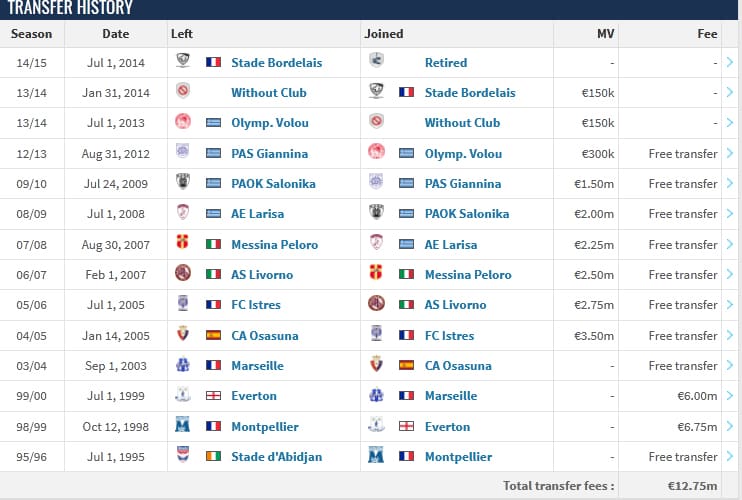The width and height of the screenshot is (742, 500).
Task: Click Everton crest in the Left column
Action: pos(183,396)
